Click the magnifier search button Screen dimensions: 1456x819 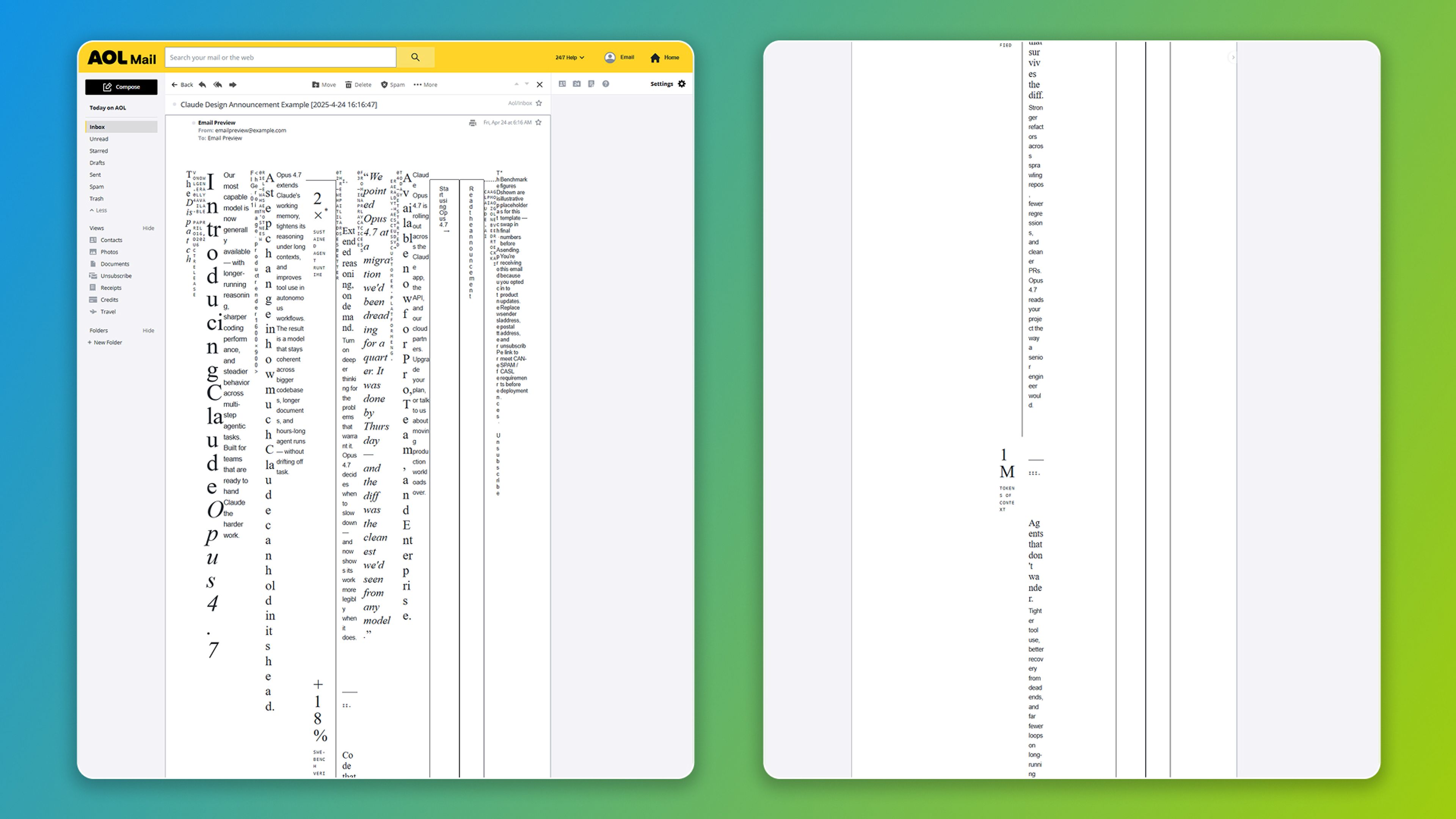coord(416,57)
